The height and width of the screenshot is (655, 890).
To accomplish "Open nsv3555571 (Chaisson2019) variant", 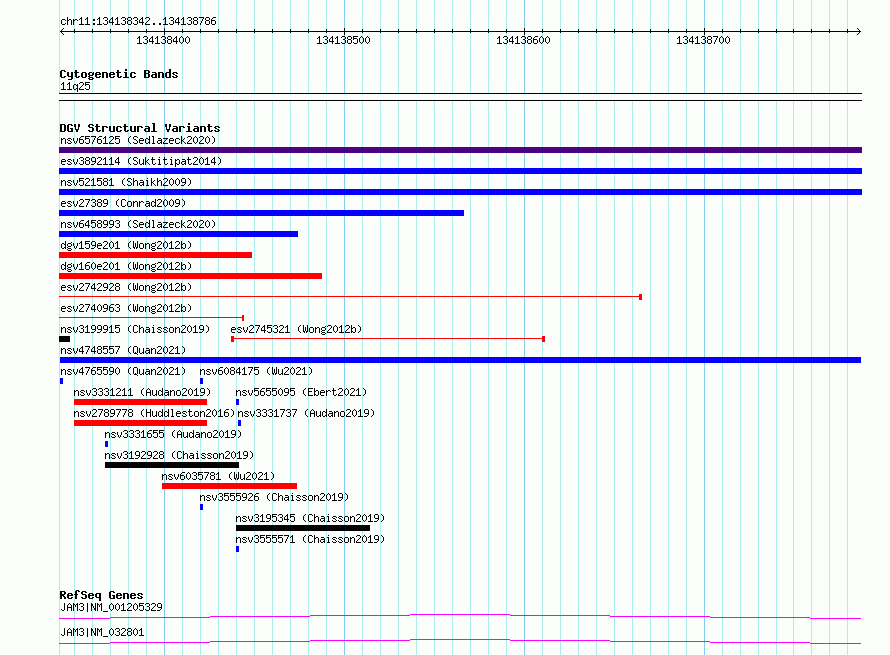I will (x=310, y=539).
